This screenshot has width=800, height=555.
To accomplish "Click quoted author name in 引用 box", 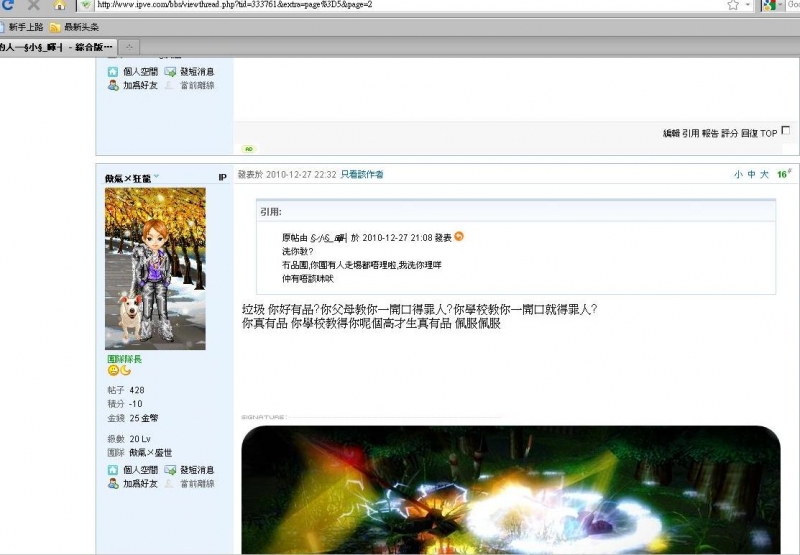I will pos(329,238).
